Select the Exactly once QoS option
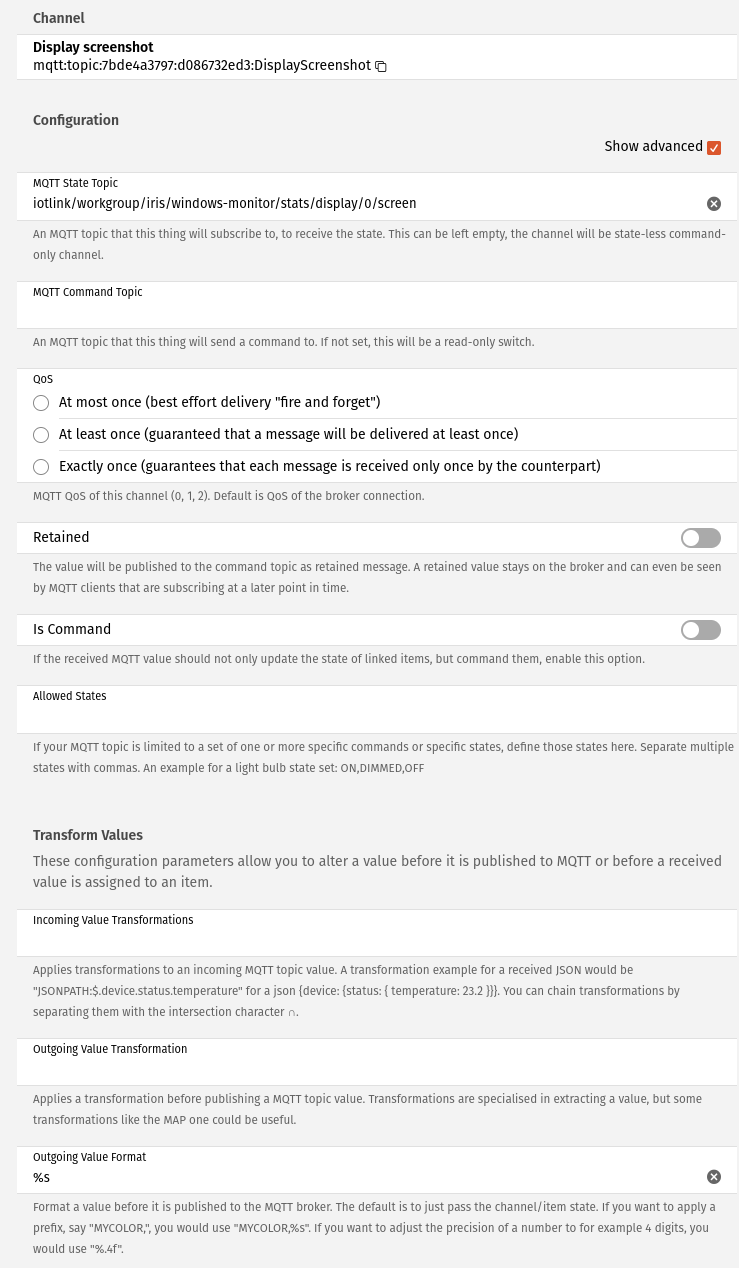 (41, 467)
